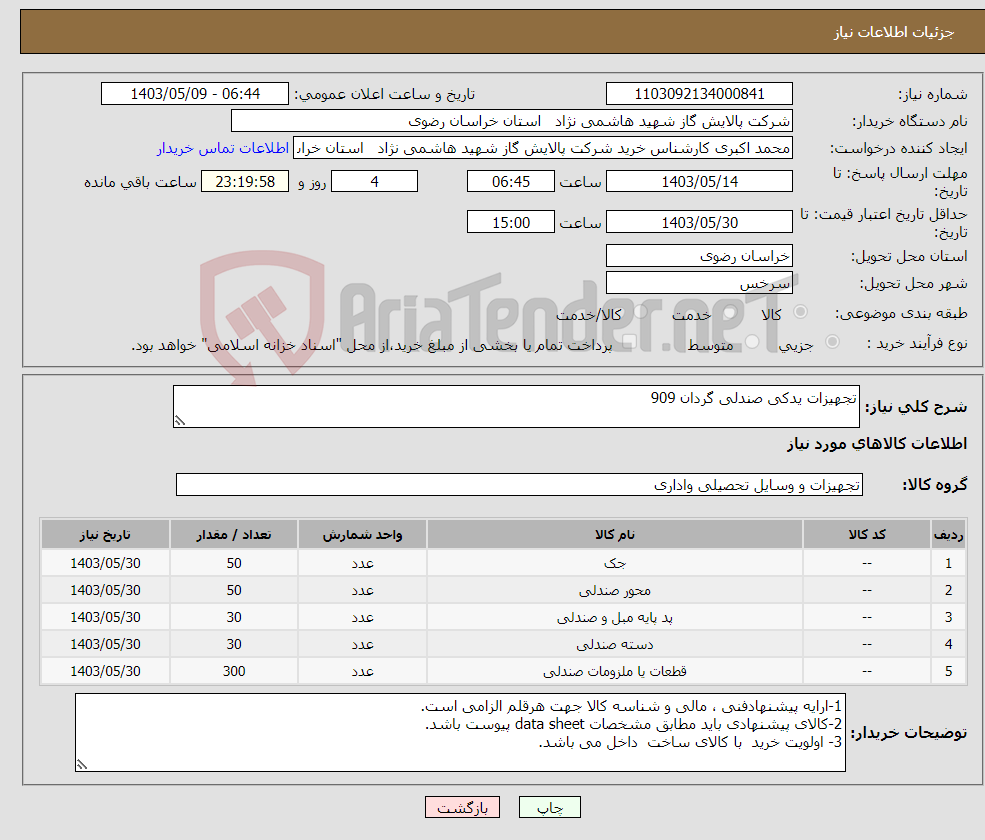This screenshot has height=840, width=985.
Task: Click the response deadline date 1403/05/14 field
Action: [699, 182]
